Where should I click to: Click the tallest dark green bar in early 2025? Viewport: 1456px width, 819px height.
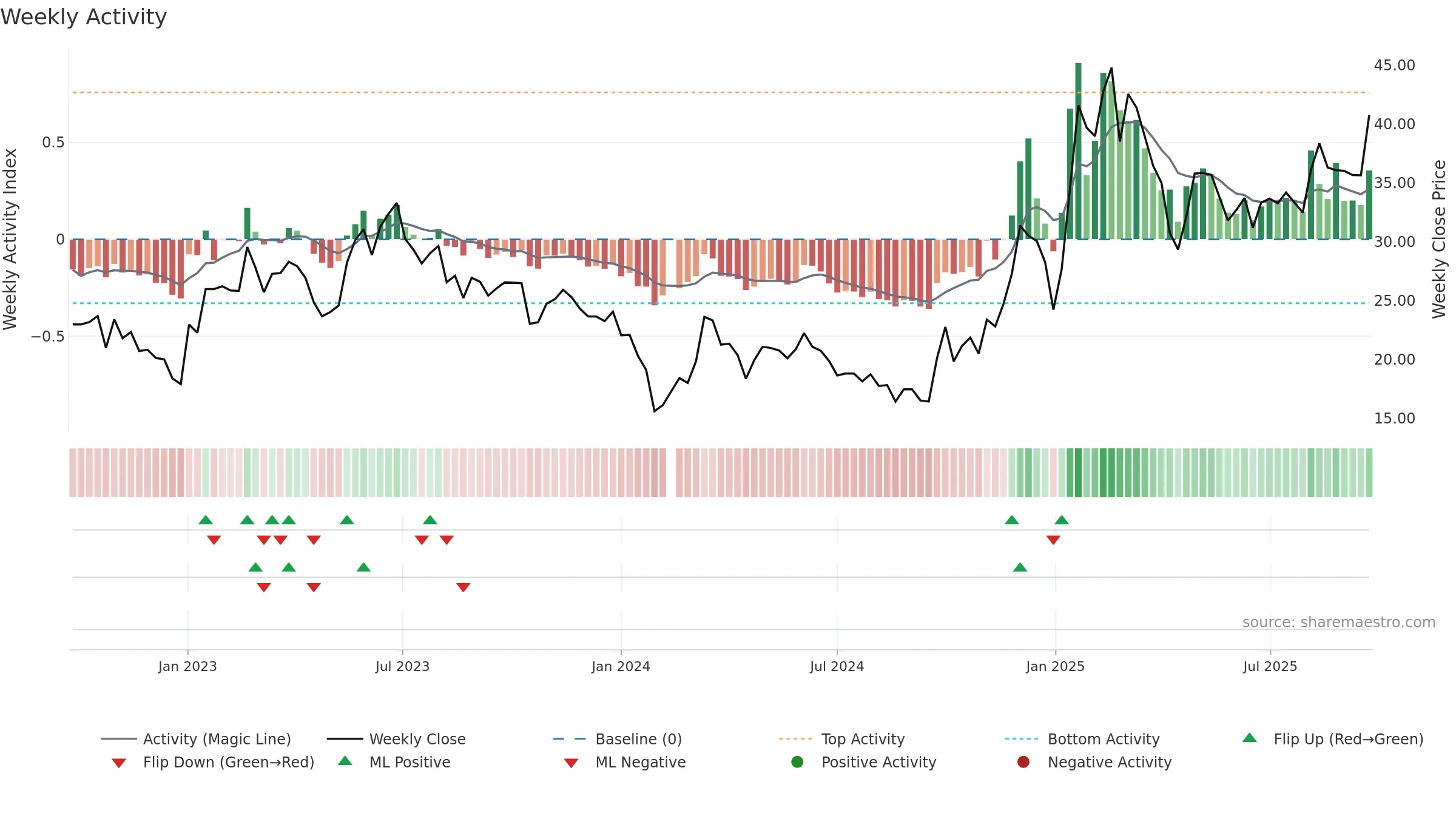1078,150
